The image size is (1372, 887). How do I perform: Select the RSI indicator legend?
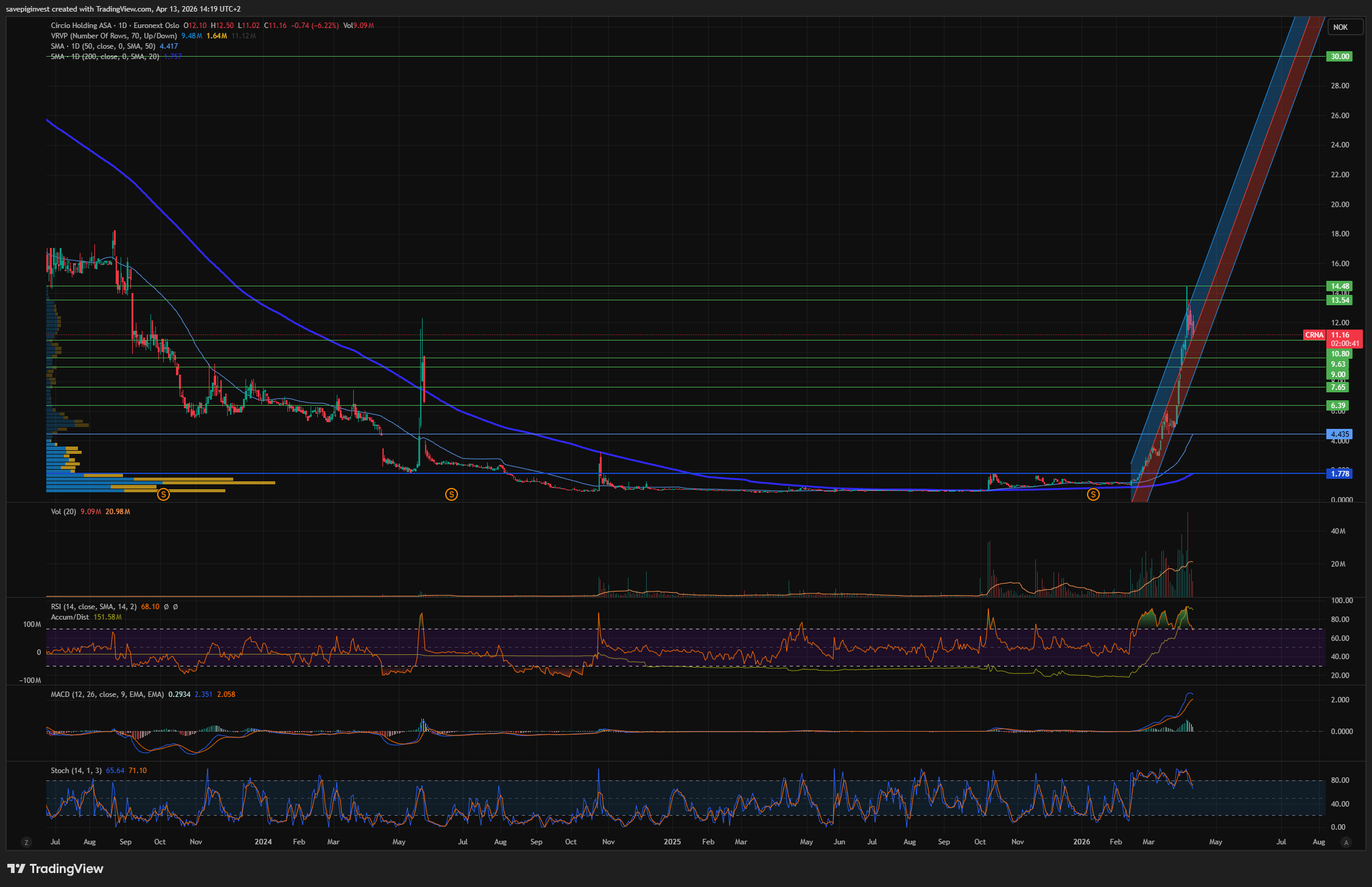[x=93, y=607]
